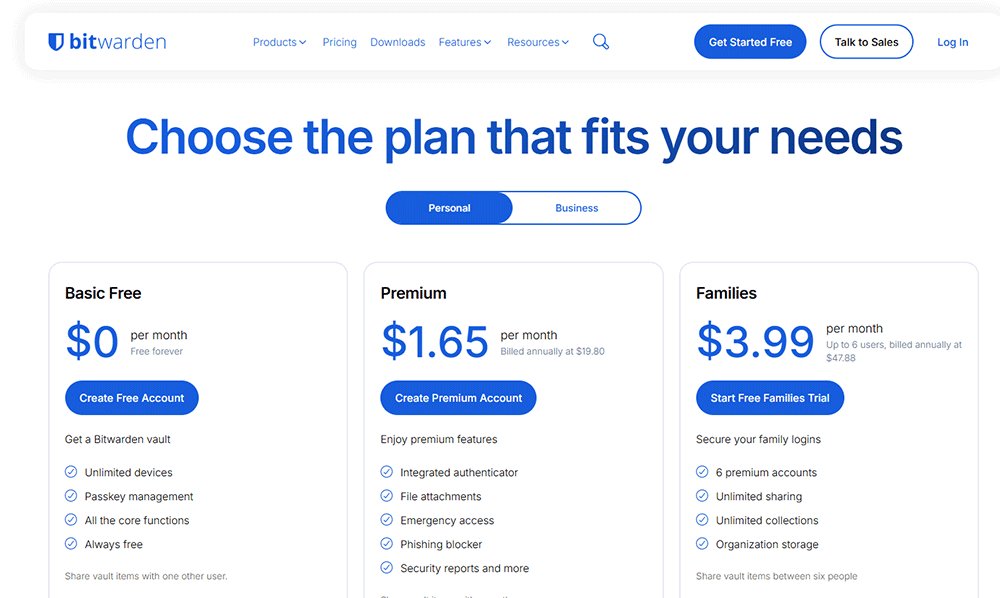The image size is (1000, 598).
Task: Switch to the Business plan toggle
Action: click(576, 208)
